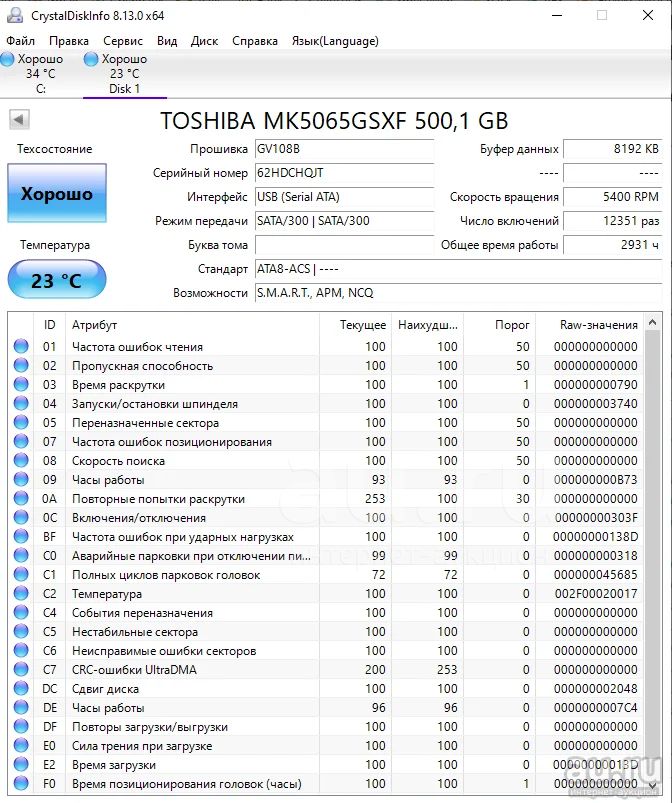This screenshot has width=672, height=803.
Task: Click status icon for attribute C6
Action: point(21,650)
